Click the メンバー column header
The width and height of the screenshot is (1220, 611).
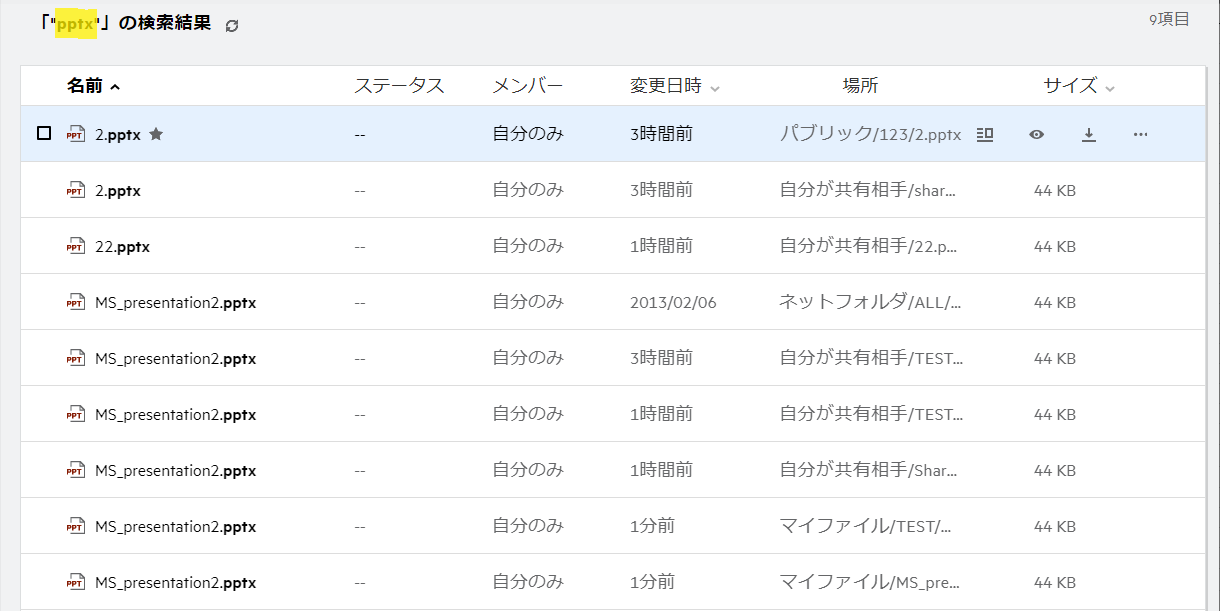tap(527, 86)
